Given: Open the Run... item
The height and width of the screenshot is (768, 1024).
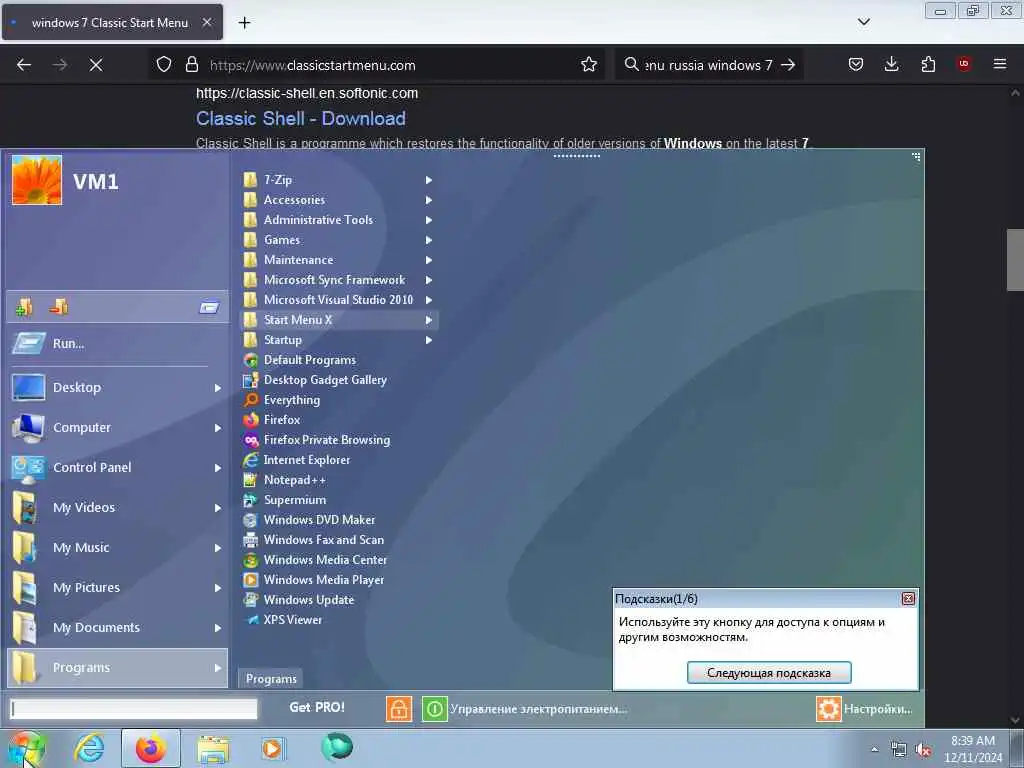Looking at the screenshot, I should 118,344.
